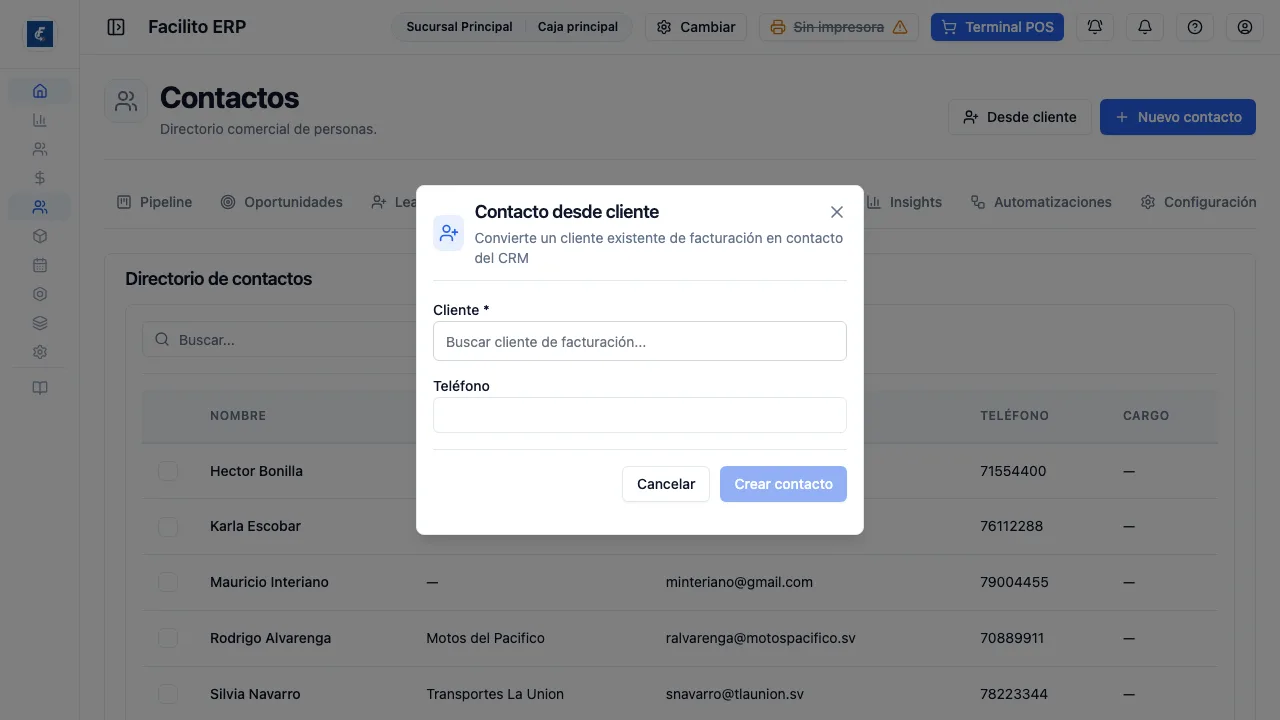Open the Sucursal Principal branch selector
The image size is (1280, 720).
click(x=459, y=27)
